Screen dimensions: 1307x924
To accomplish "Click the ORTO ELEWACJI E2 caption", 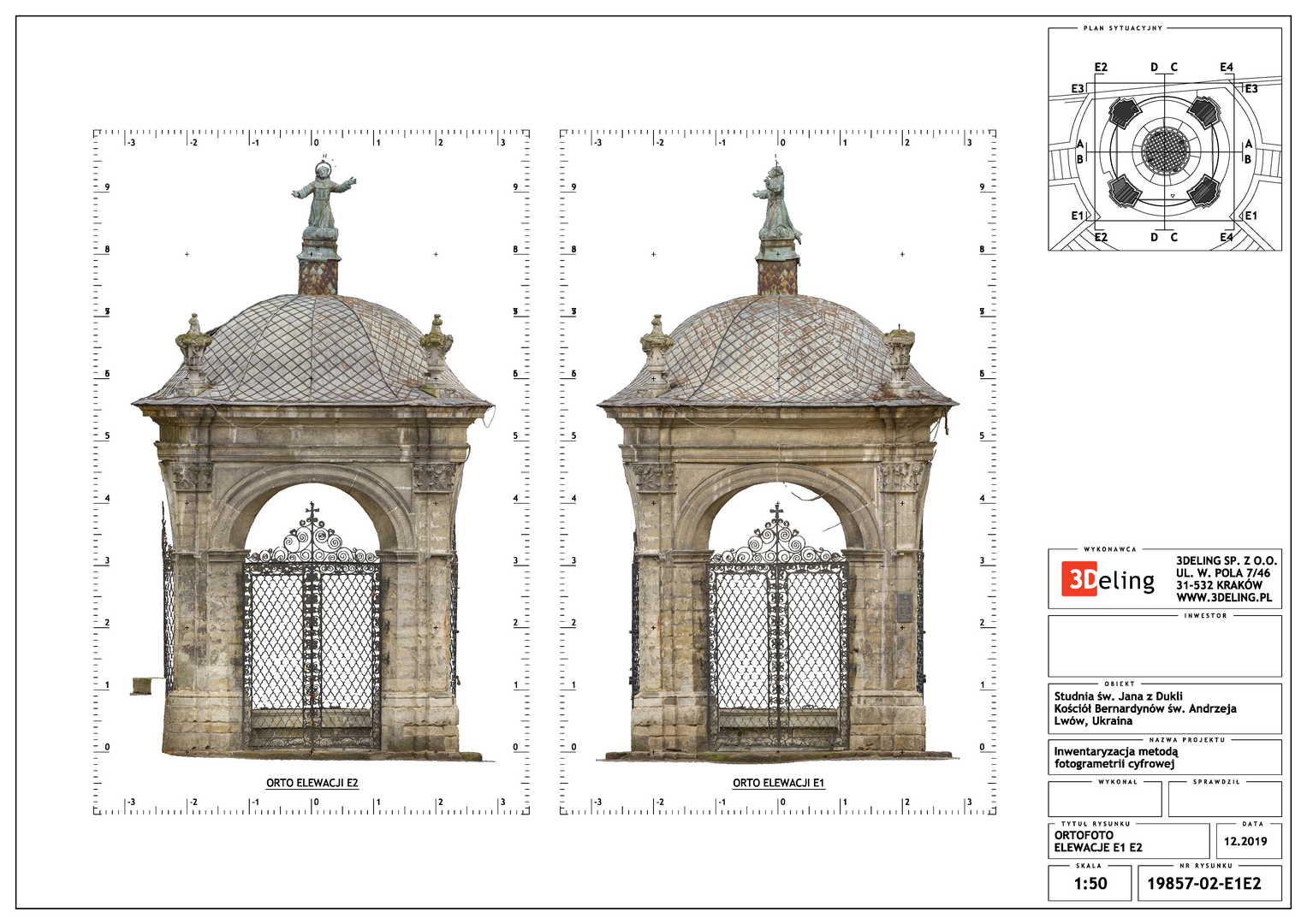I will pos(312,783).
